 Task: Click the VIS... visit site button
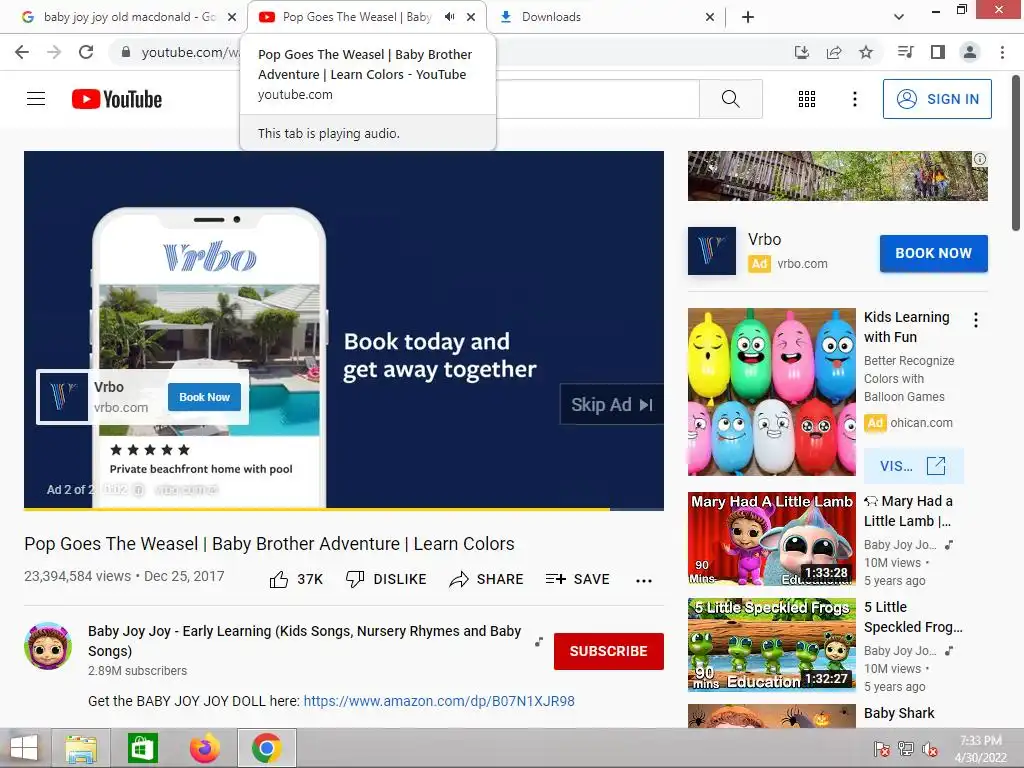pos(914,466)
